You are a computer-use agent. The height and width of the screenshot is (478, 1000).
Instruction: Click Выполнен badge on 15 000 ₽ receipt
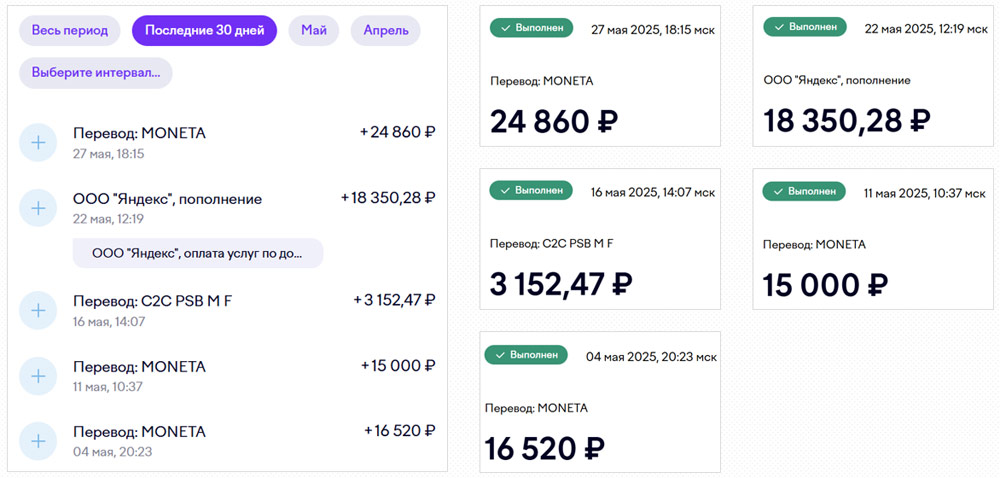coord(804,191)
